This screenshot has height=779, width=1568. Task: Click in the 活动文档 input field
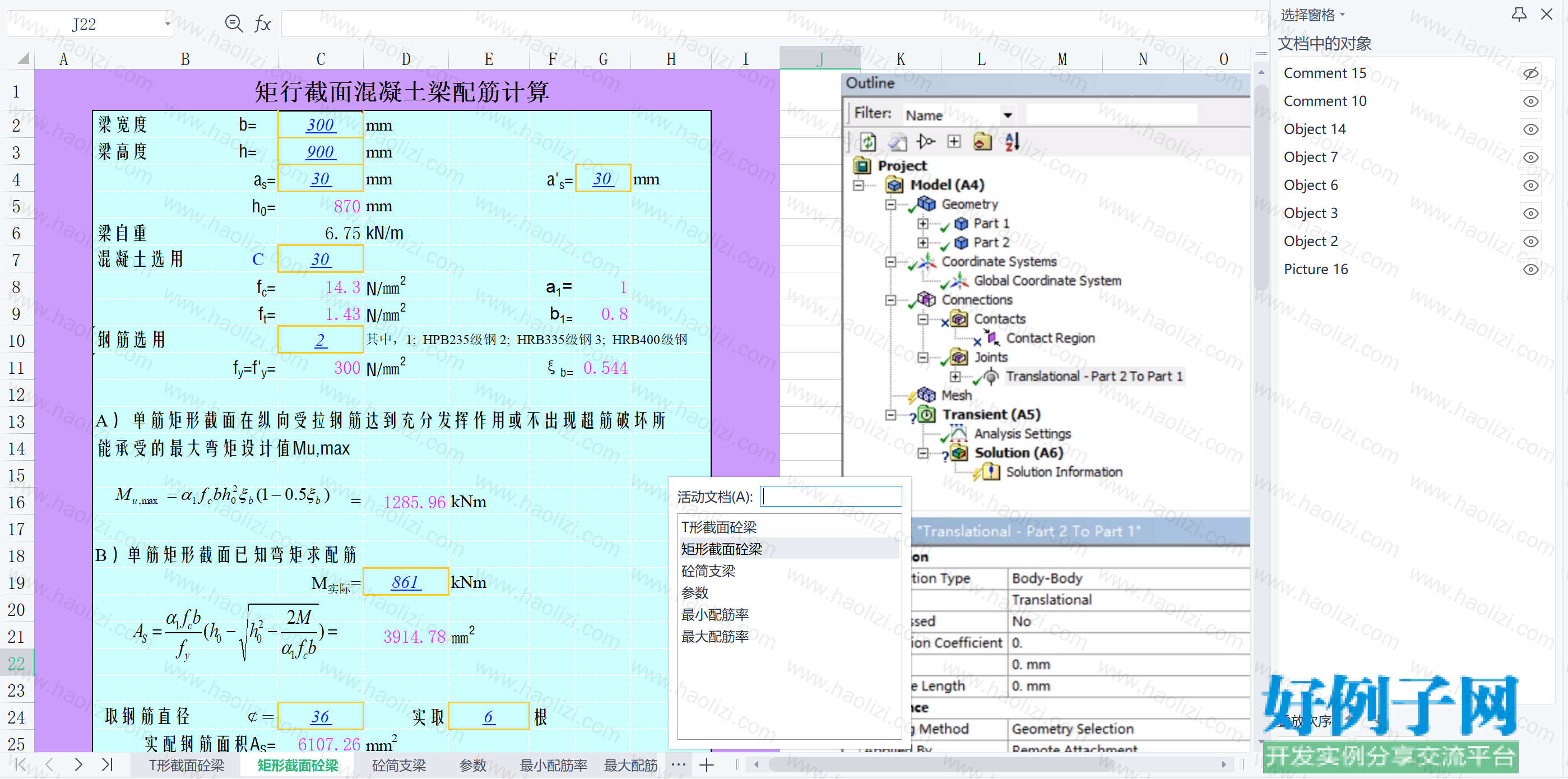click(x=831, y=496)
